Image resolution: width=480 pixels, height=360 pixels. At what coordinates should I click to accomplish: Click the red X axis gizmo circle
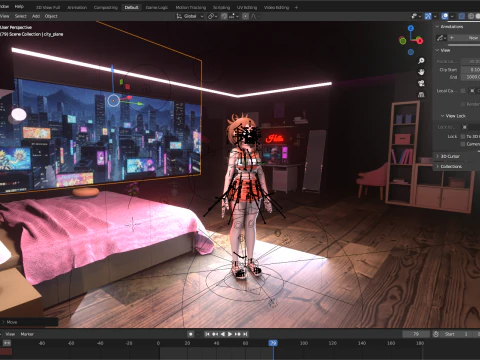420,41
